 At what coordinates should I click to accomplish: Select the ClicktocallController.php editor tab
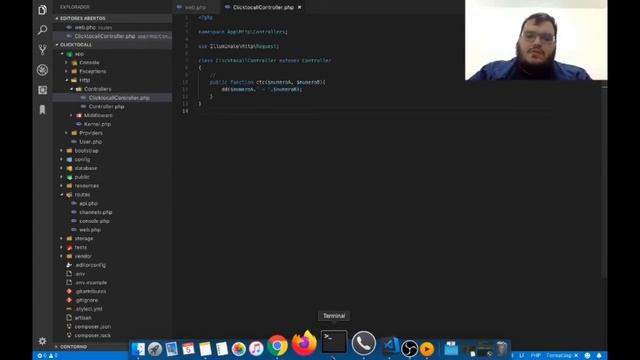[263, 7]
